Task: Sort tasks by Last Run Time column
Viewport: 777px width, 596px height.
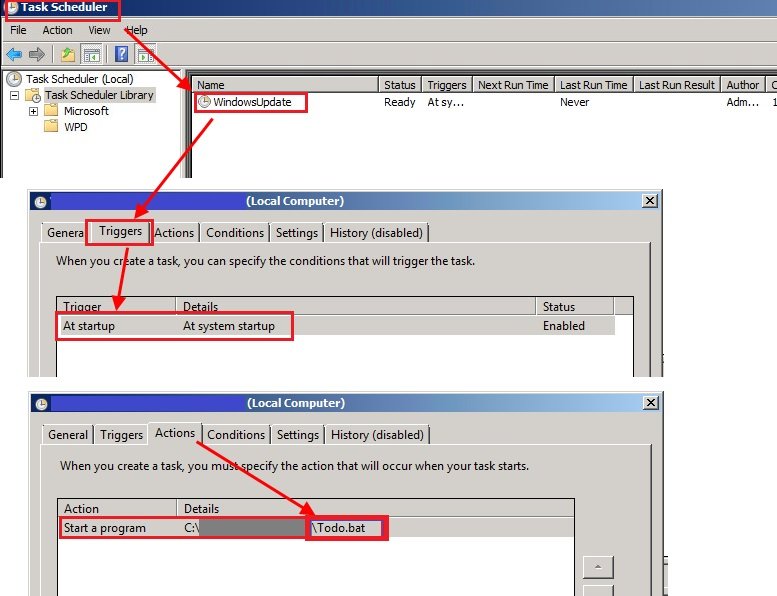Action: [x=593, y=85]
